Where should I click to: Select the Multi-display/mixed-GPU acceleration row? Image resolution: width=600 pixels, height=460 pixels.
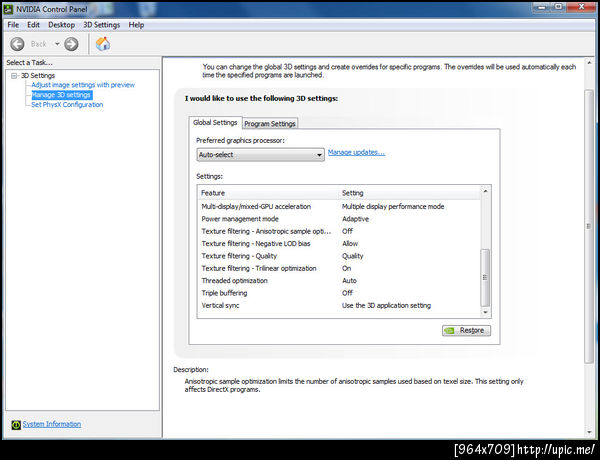tap(339, 207)
